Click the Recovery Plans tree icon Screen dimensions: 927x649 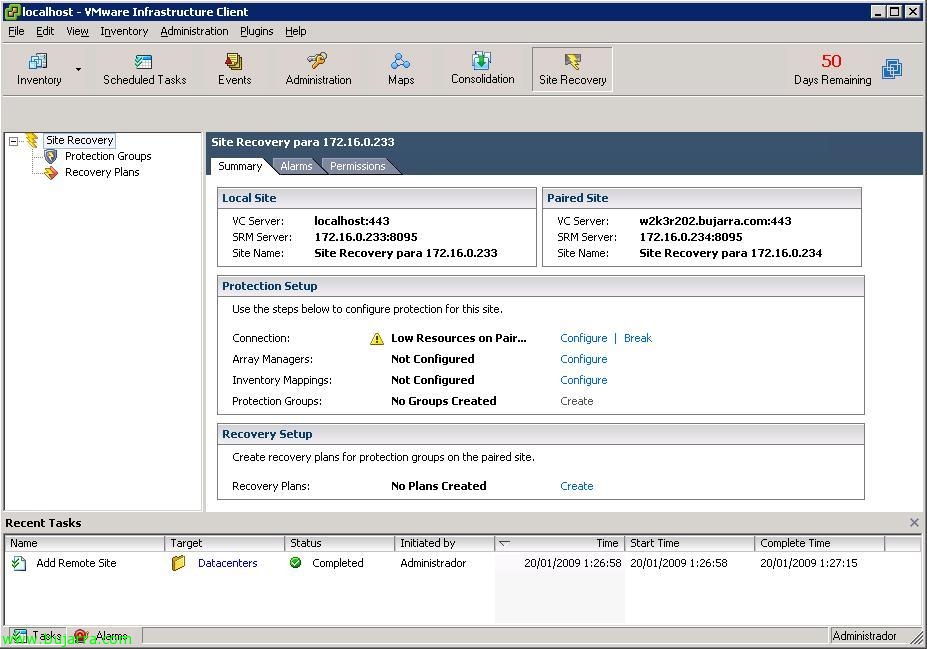point(51,173)
